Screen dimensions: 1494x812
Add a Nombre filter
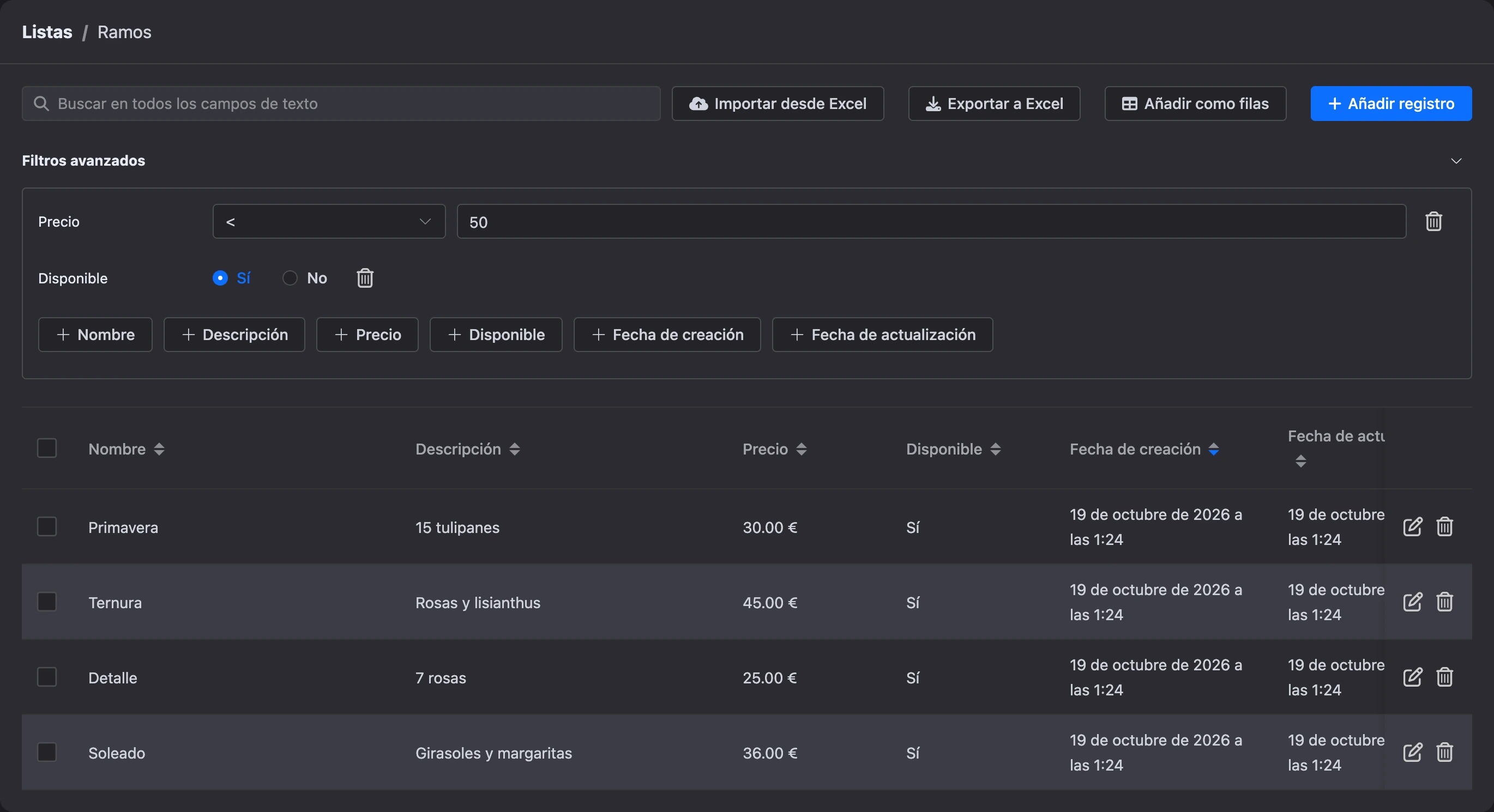(x=95, y=335)
